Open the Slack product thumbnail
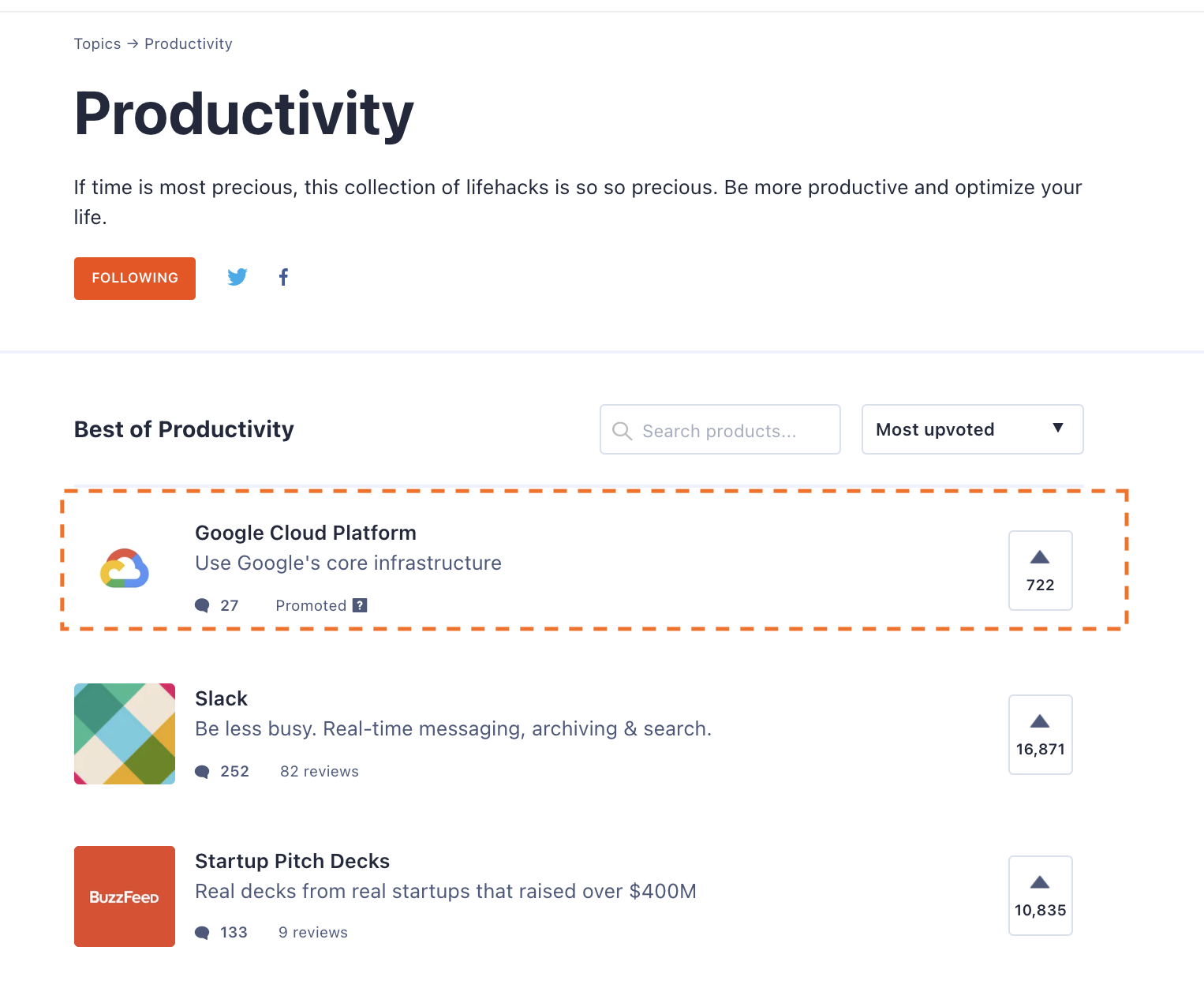Viewport: 1204px width, 988px height. point(125,734)
